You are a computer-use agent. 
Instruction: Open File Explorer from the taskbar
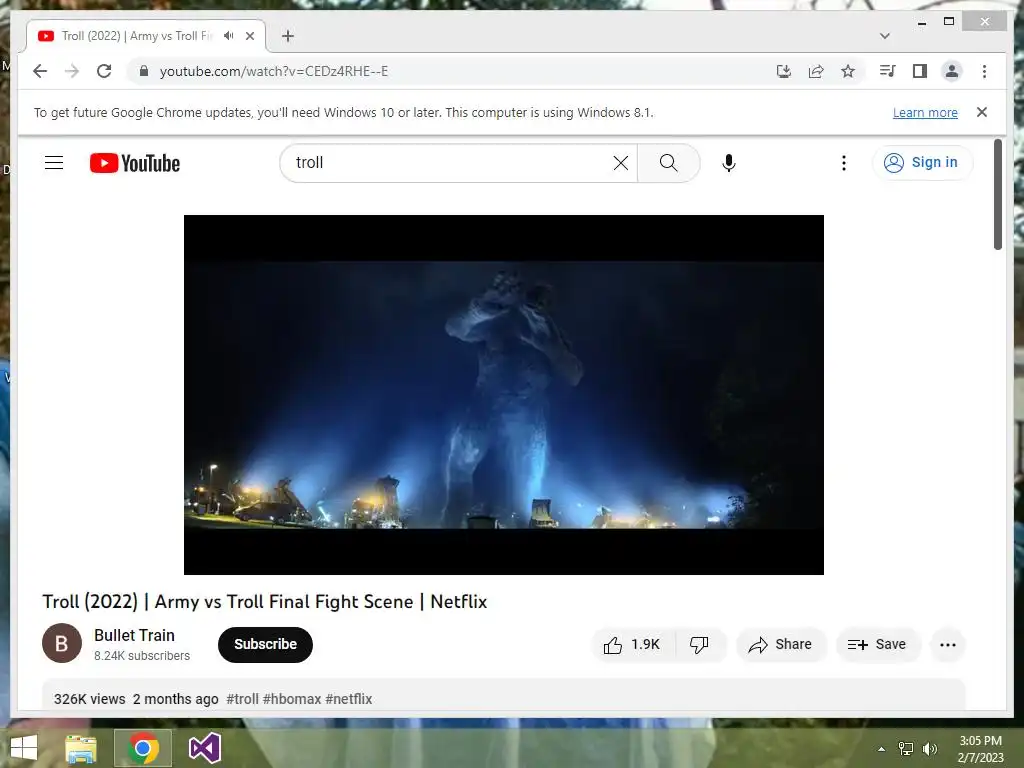coord(80,748)
